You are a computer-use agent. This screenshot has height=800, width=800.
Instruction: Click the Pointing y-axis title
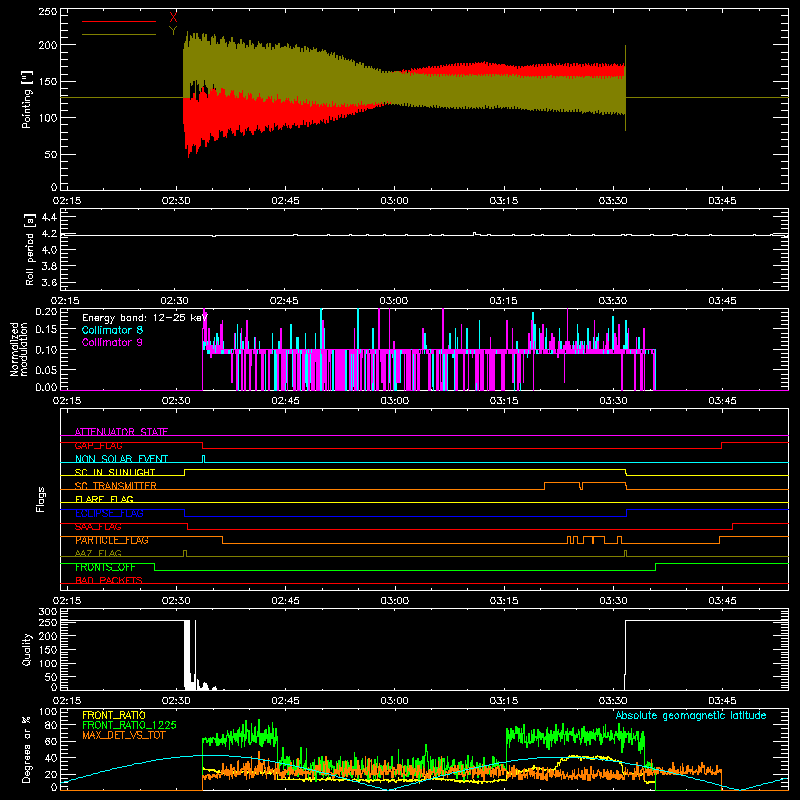pos(27,99)
